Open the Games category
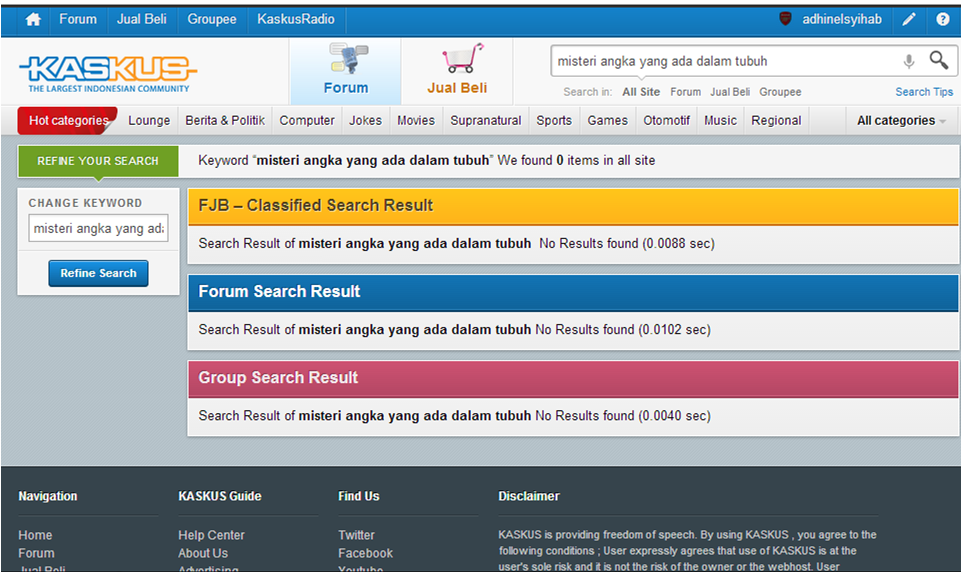Viewport: 962px width, 573px height. pyautogui.click(x=607, y=121)
